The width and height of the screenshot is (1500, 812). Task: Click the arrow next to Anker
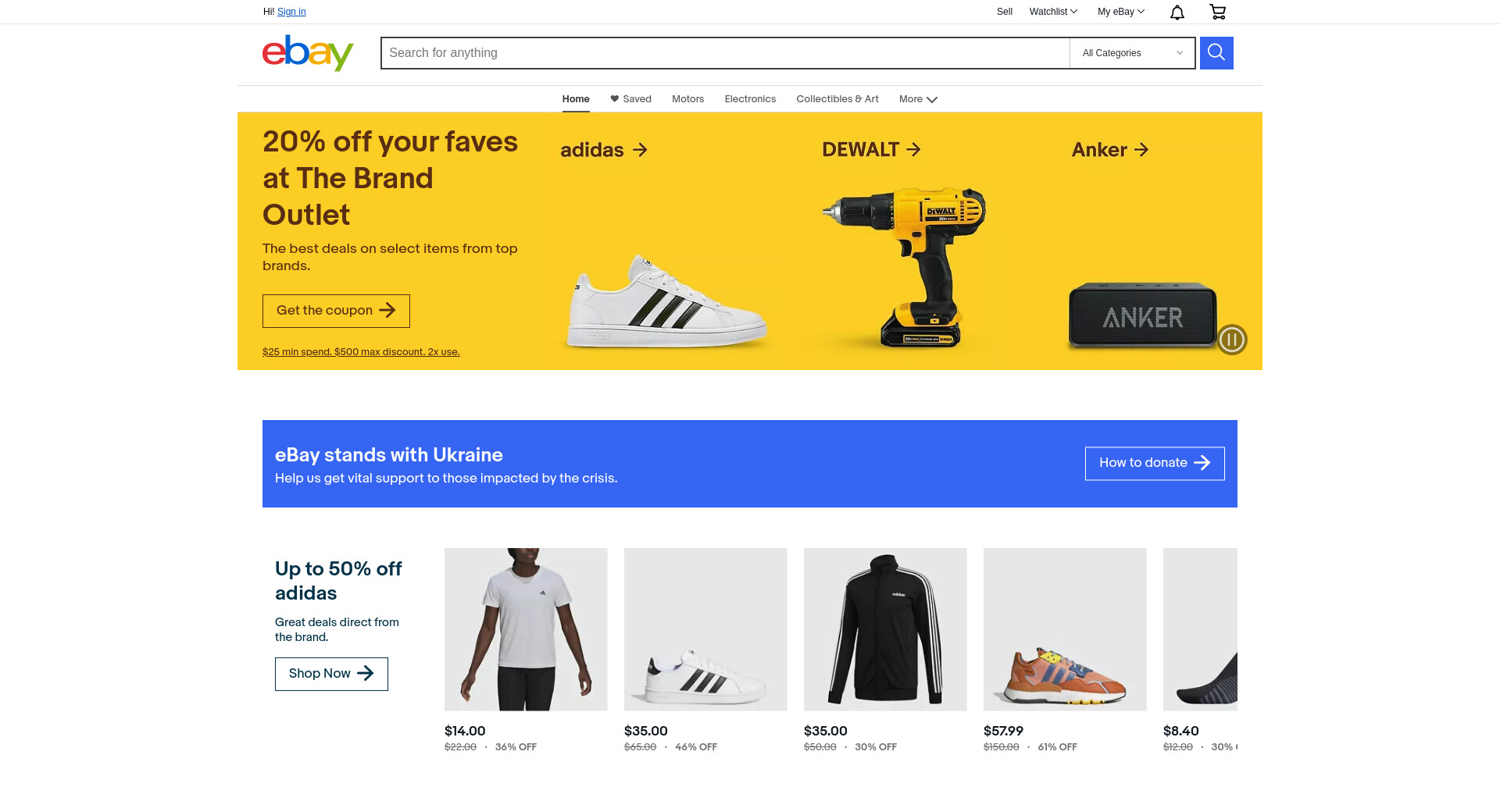click(x=1141, y=149)
